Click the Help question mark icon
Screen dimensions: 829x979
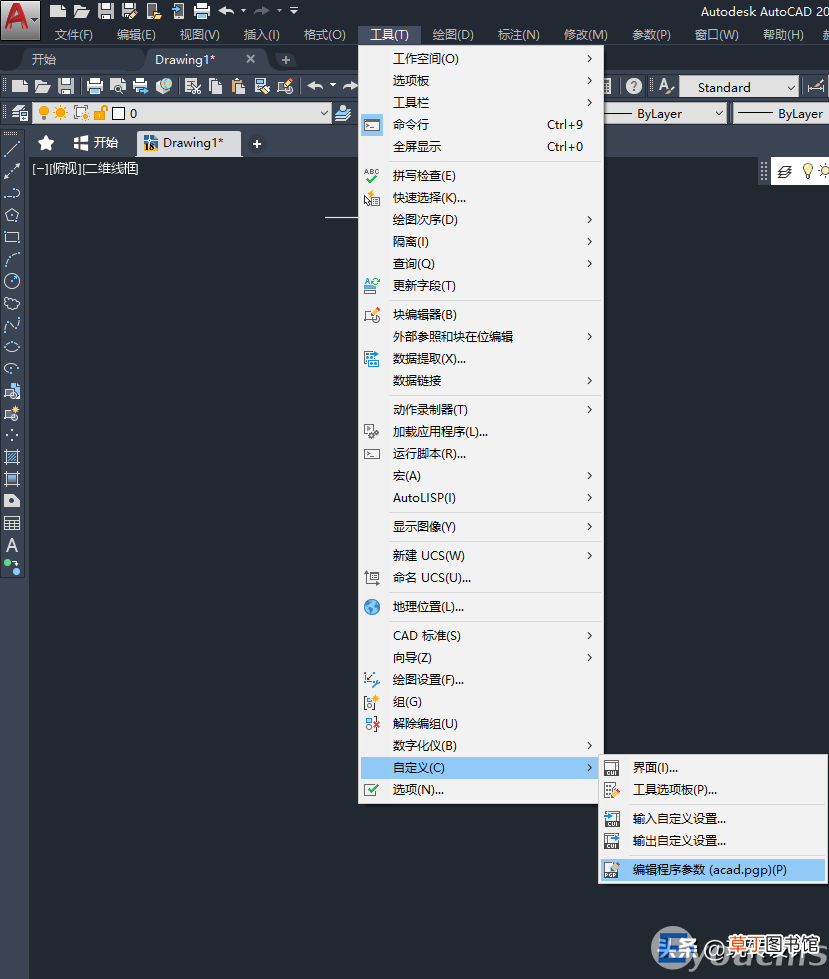pos(634,86)
